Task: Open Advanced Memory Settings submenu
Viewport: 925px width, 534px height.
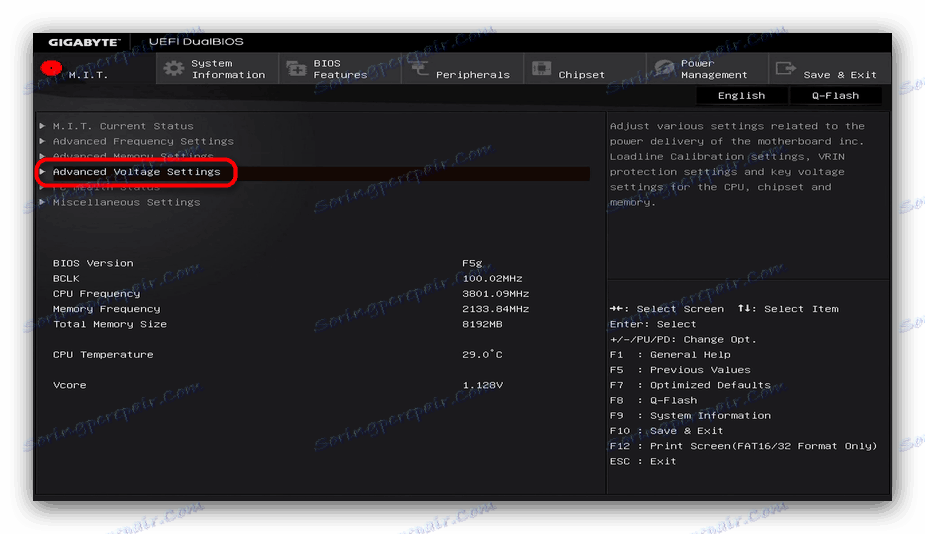Action: [133, 156]
